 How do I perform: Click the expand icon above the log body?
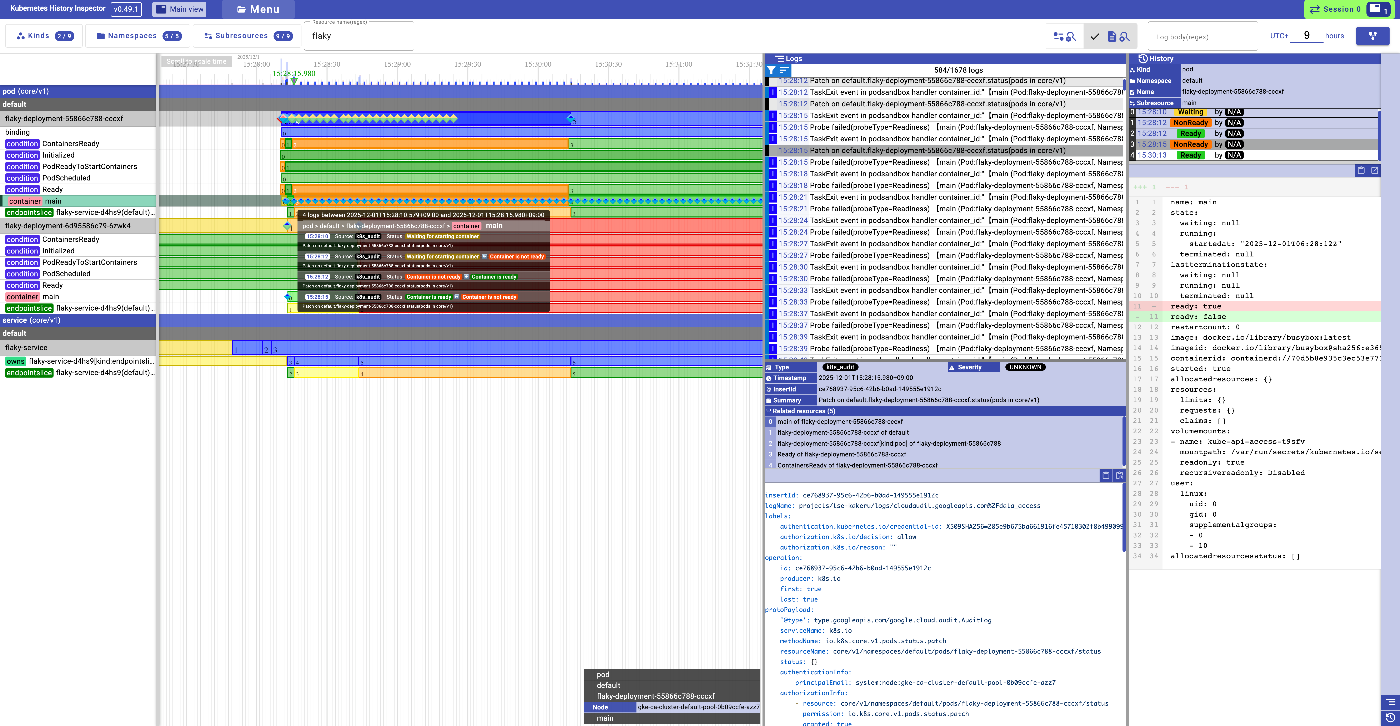pos(1120,476)
